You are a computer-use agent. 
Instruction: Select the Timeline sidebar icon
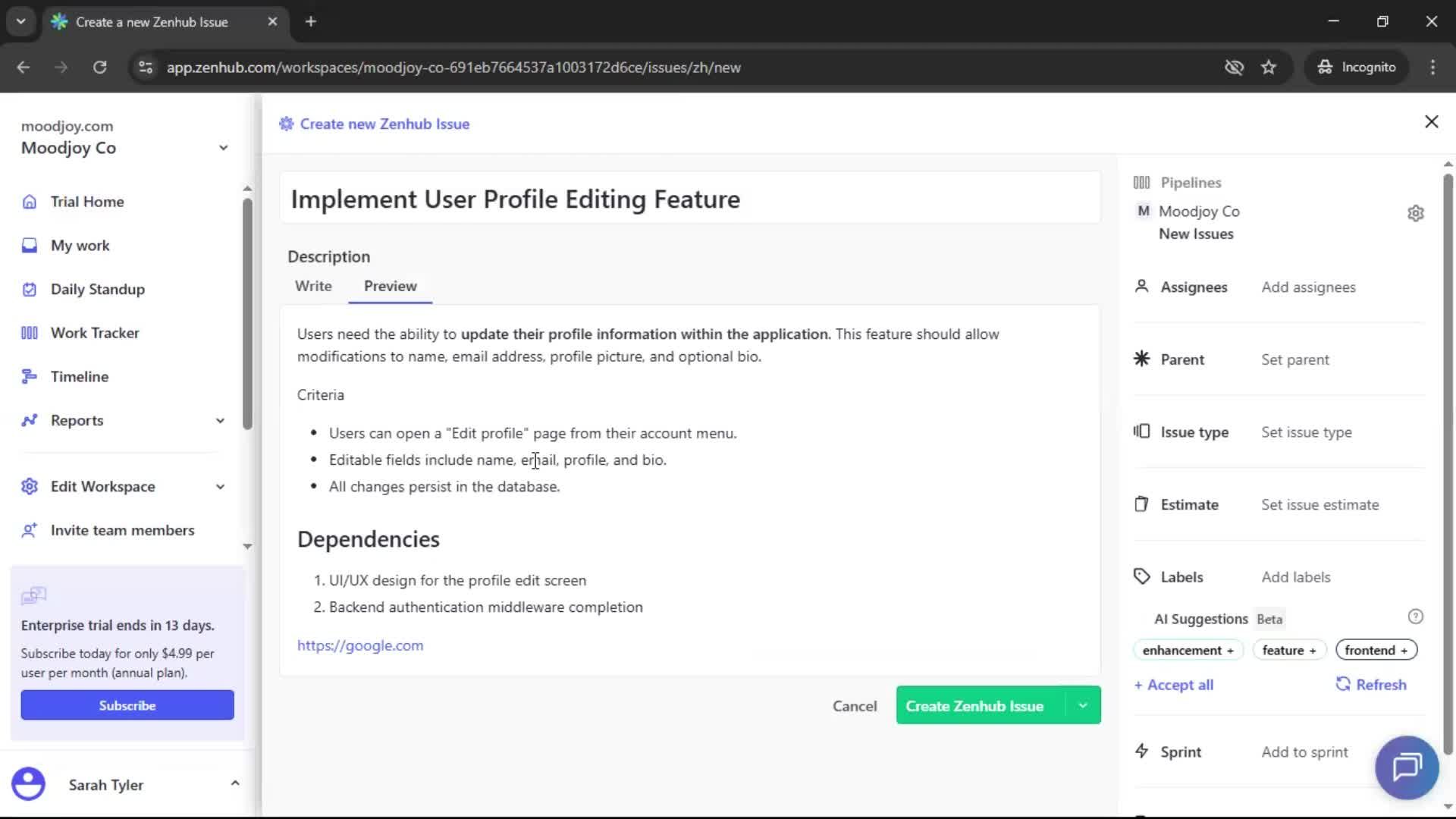pyautogui.click(x=29, y=376)
